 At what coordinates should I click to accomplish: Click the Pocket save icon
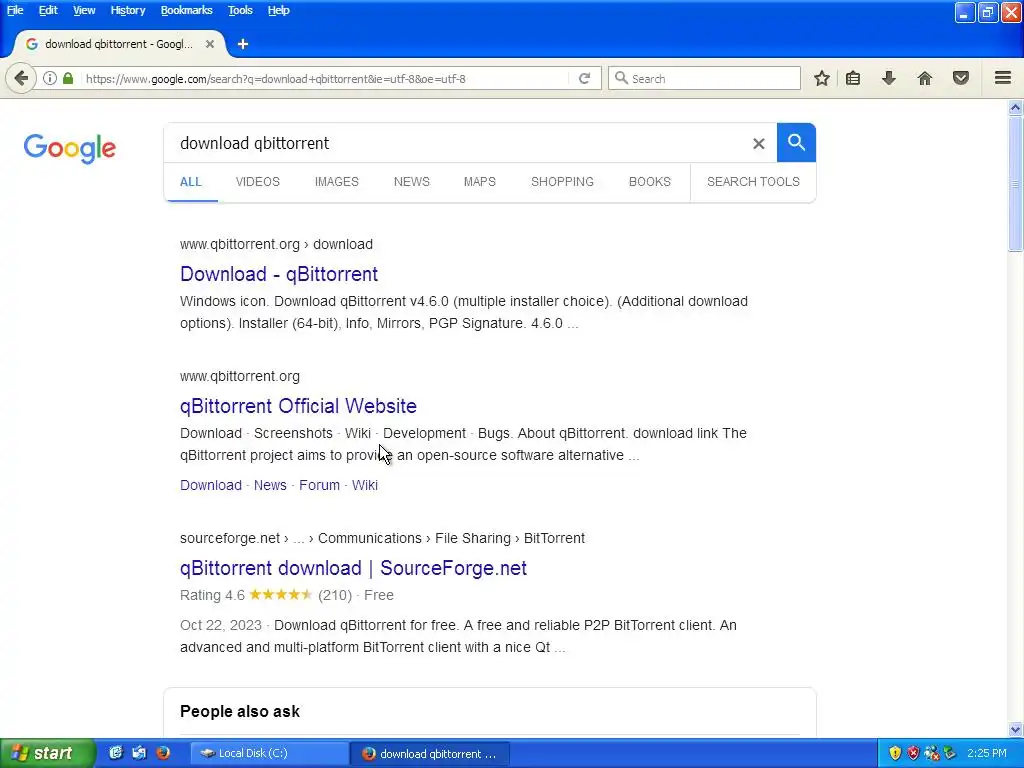point(961,78)
